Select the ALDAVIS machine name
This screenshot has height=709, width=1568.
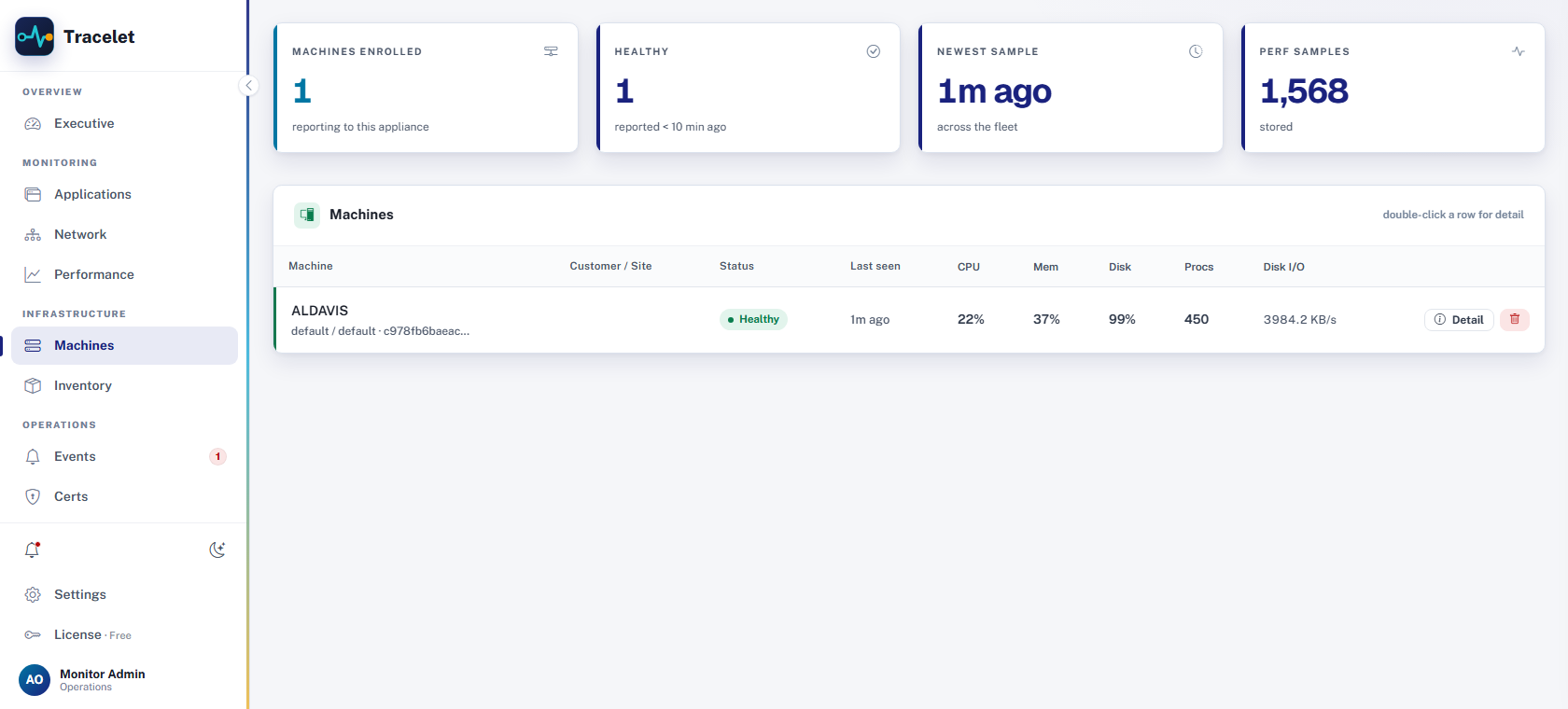coord(319,311)
